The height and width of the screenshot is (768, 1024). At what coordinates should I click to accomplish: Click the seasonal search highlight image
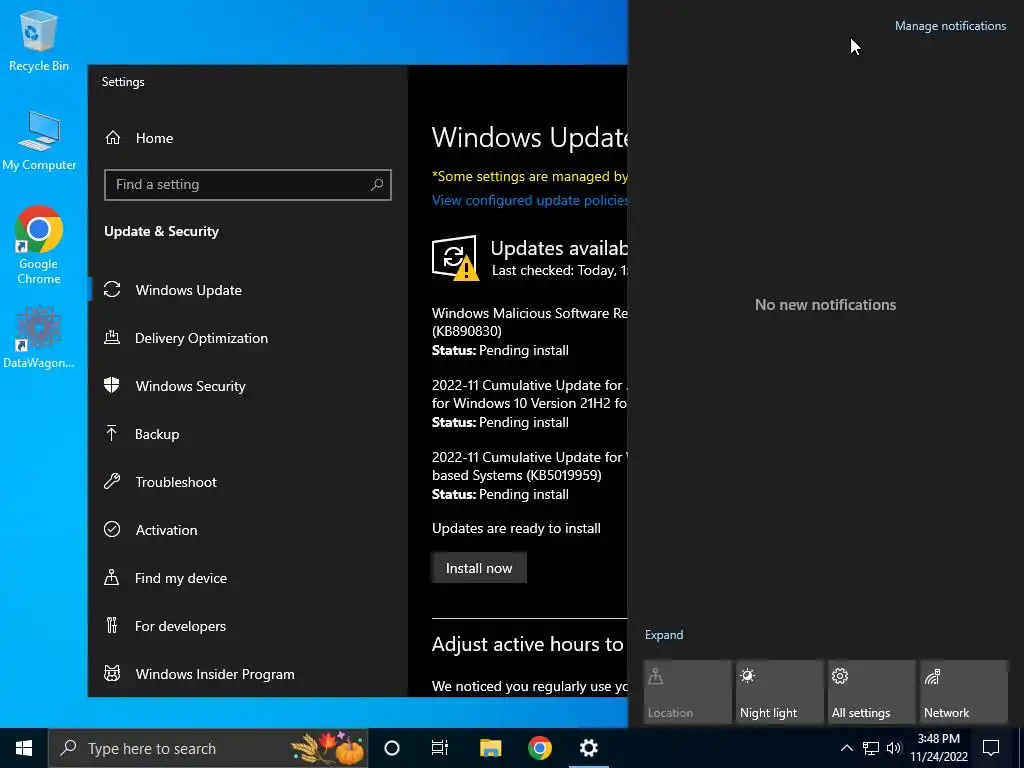click(327, 748)
